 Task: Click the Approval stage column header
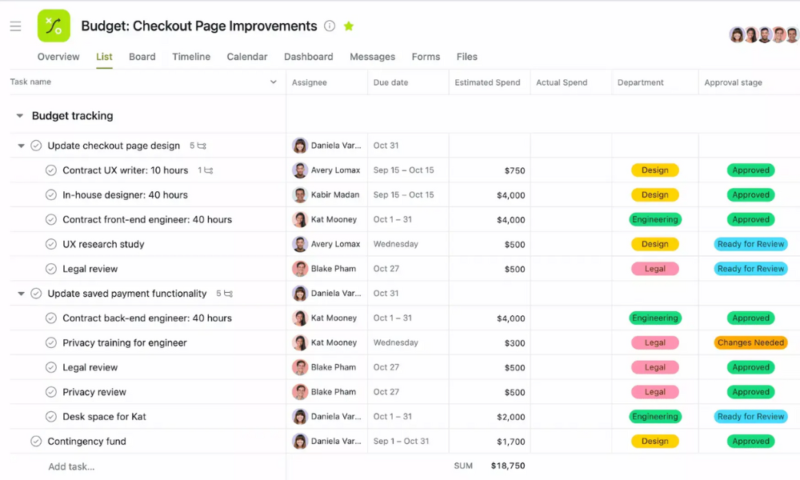click(x=733, y=82)
